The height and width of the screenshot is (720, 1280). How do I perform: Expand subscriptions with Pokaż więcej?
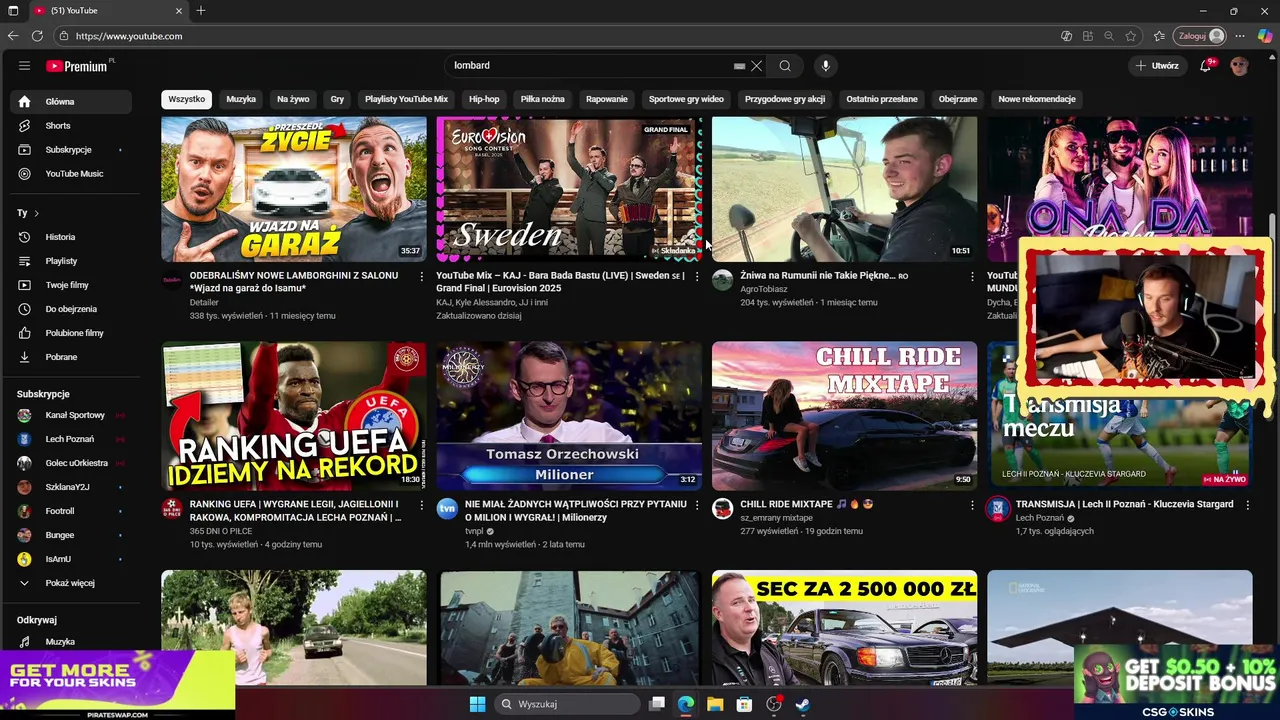tap(70, 583)
